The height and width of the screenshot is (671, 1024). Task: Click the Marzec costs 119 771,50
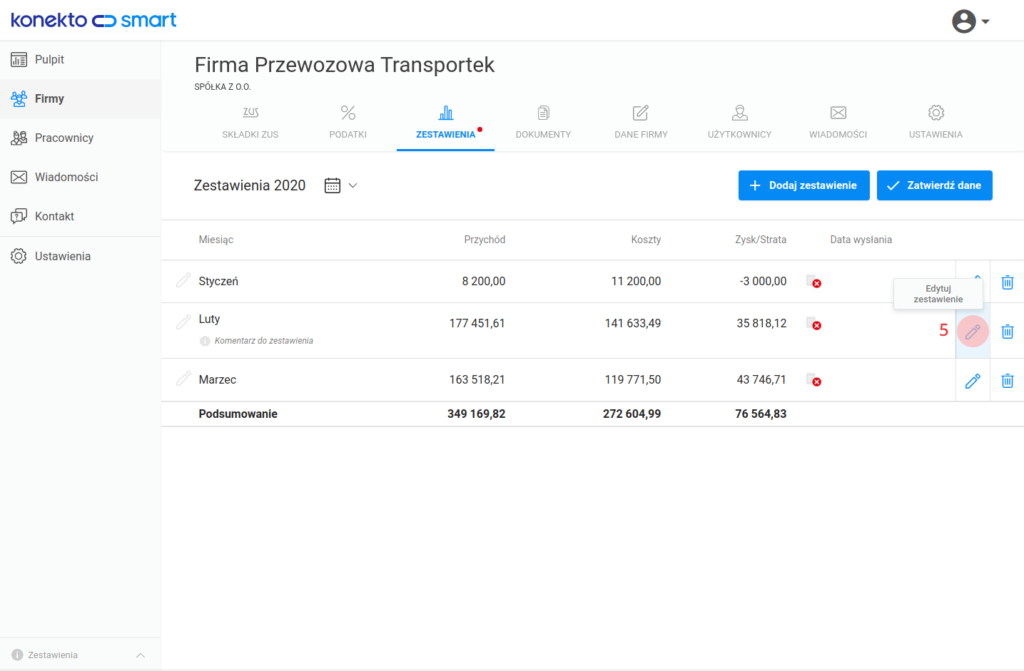(633, 380)
